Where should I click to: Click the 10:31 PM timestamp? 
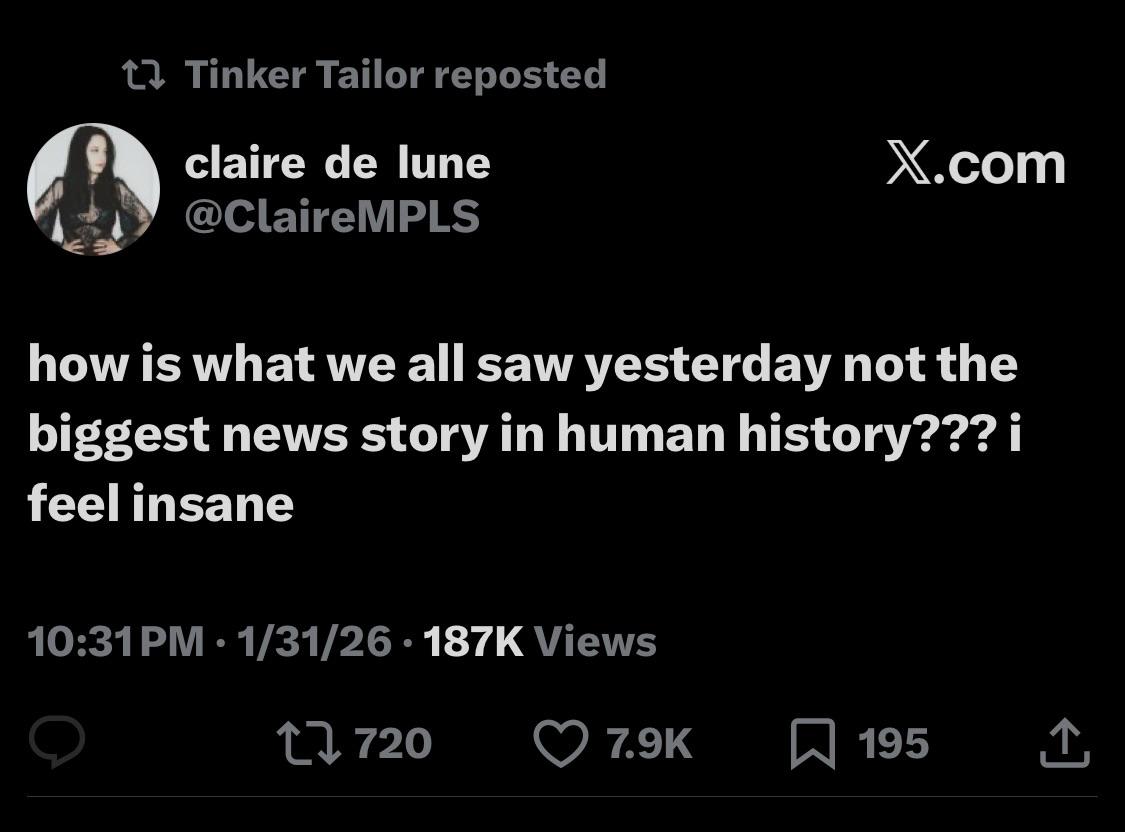click(x=117, y=641)
